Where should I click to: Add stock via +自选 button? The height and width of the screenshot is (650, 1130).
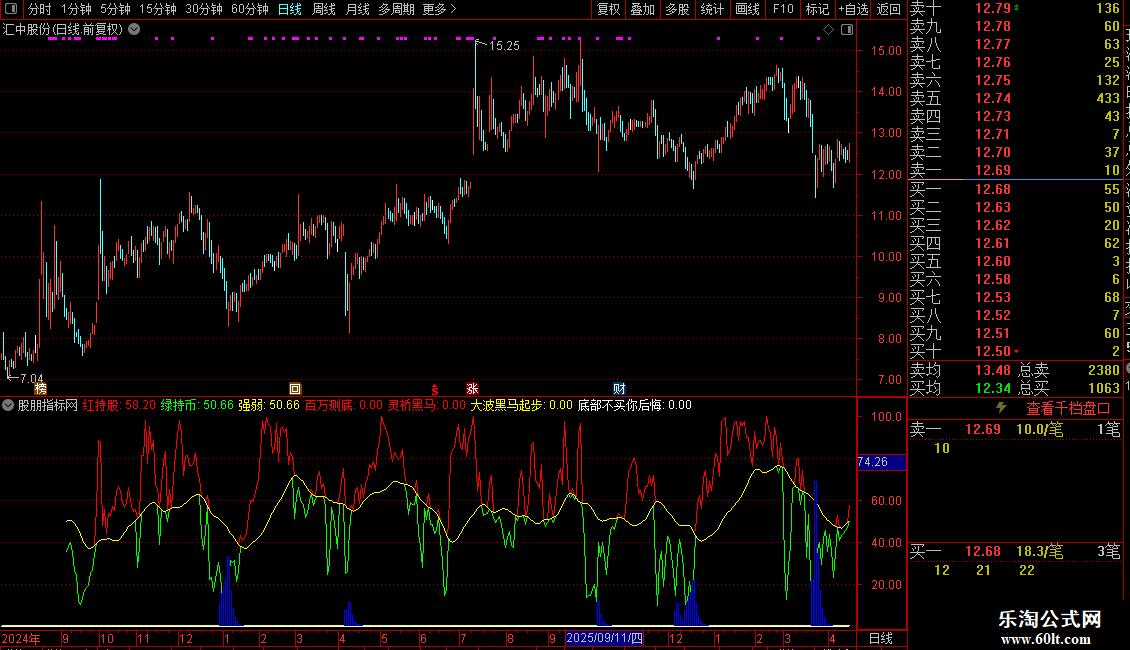point(854,9)
